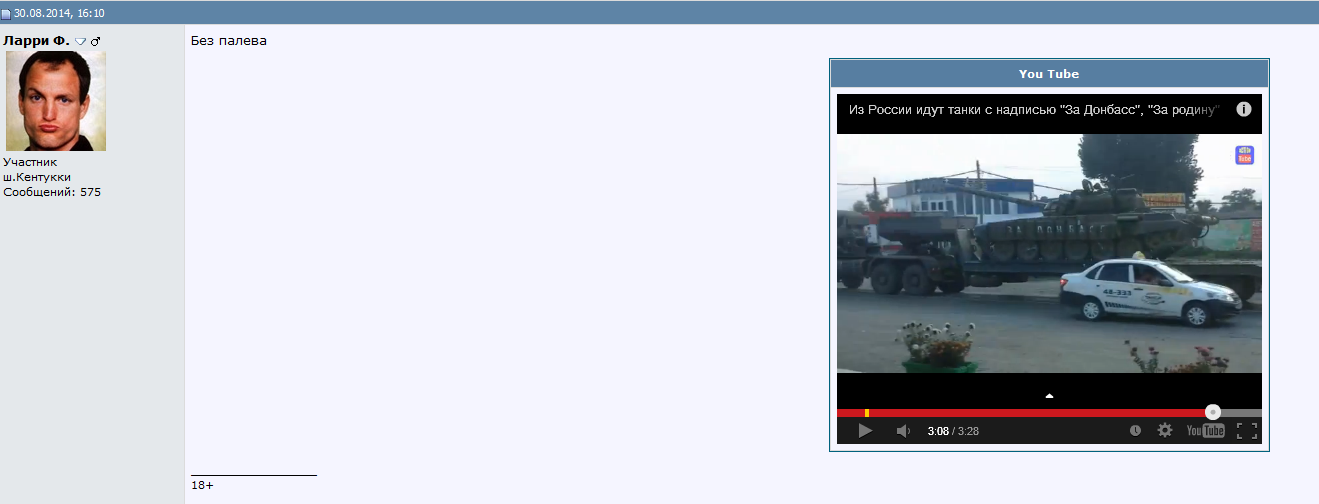
Task: Open the video on YouTube via the logo
Action: pos(1205,430)
